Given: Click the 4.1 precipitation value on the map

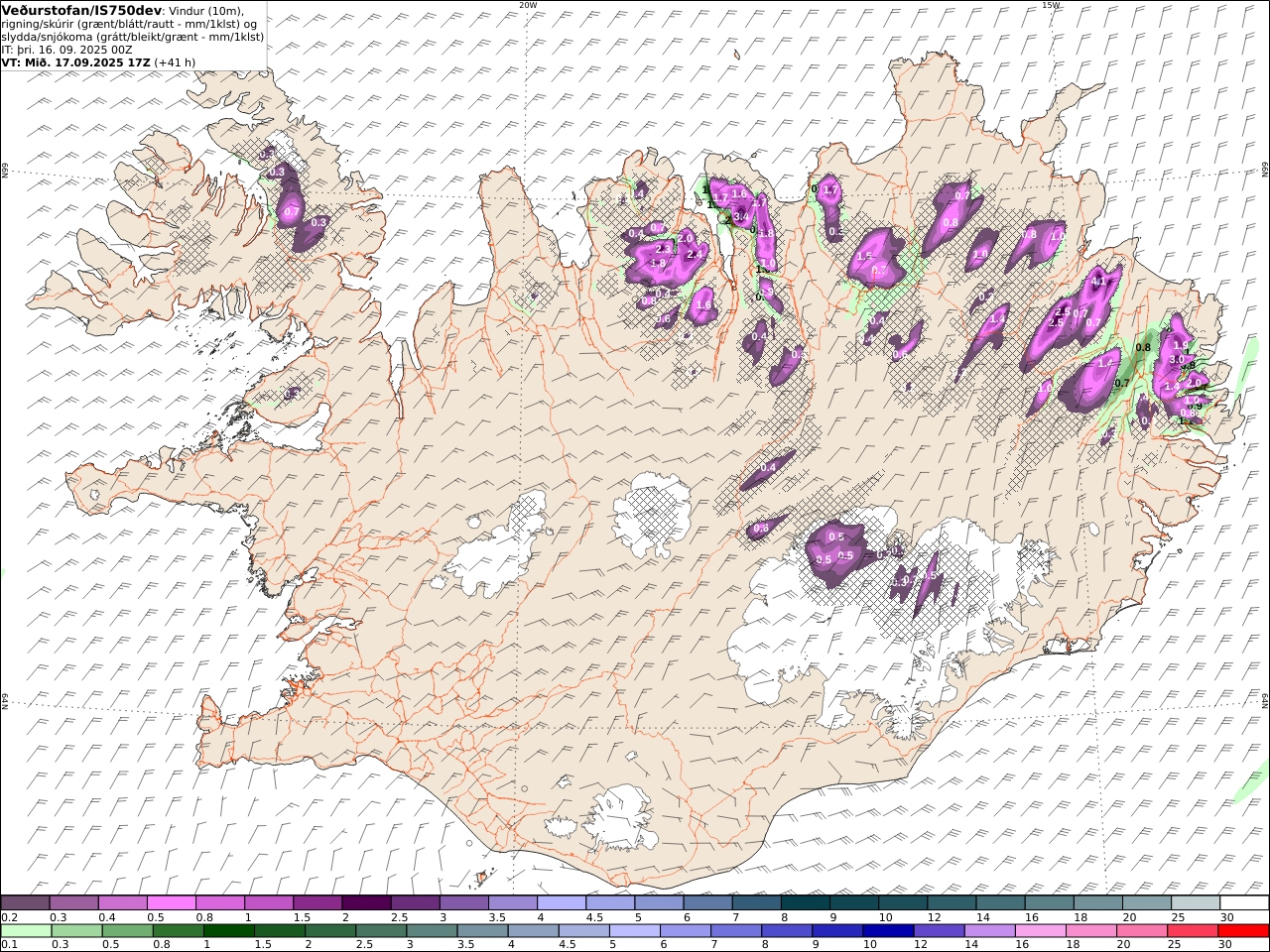Looking at the screenshot, I should pos(1098,282).
